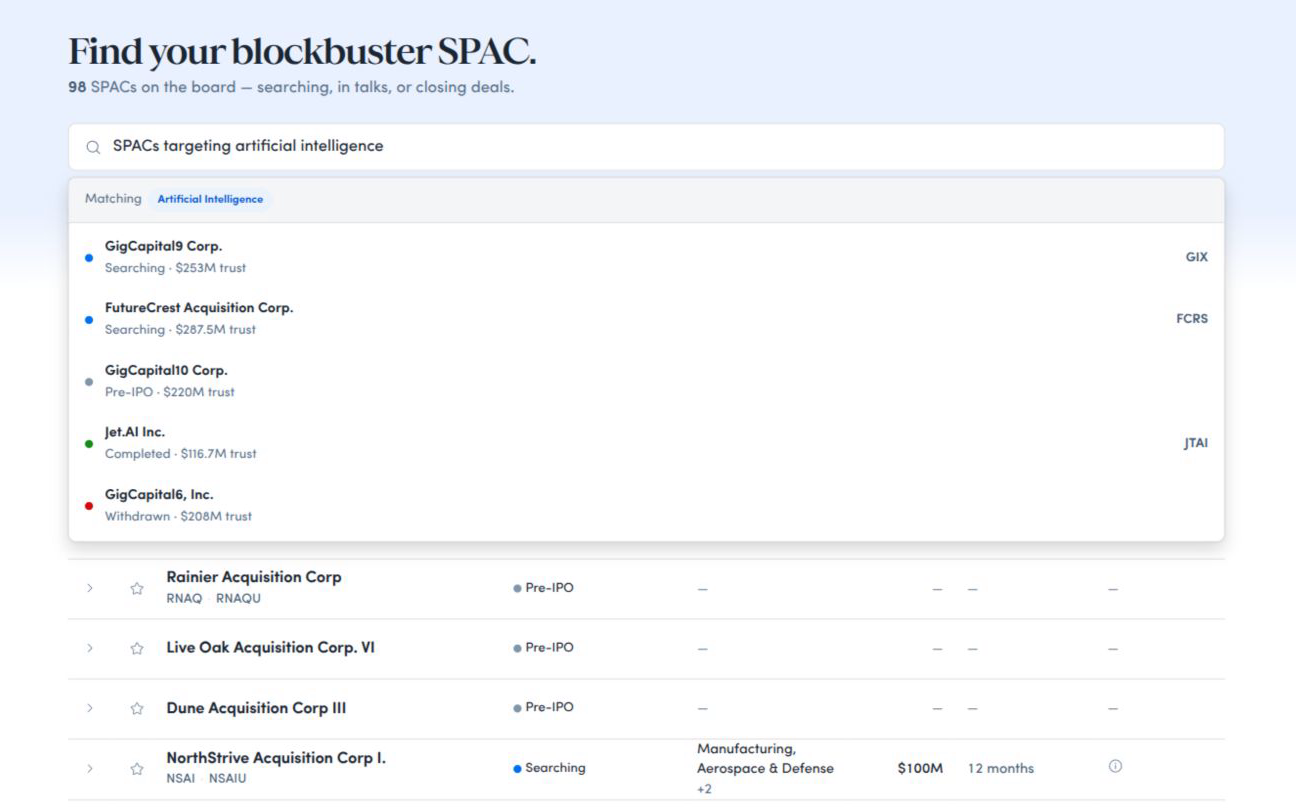1296x810 pixels.
Task: Click the RNAQU ticker under Rainier
Action: pos(239,598)
